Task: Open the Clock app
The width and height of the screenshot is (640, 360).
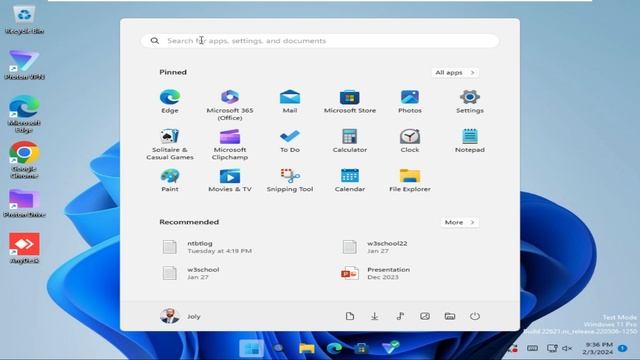Action: click(410, 141)
